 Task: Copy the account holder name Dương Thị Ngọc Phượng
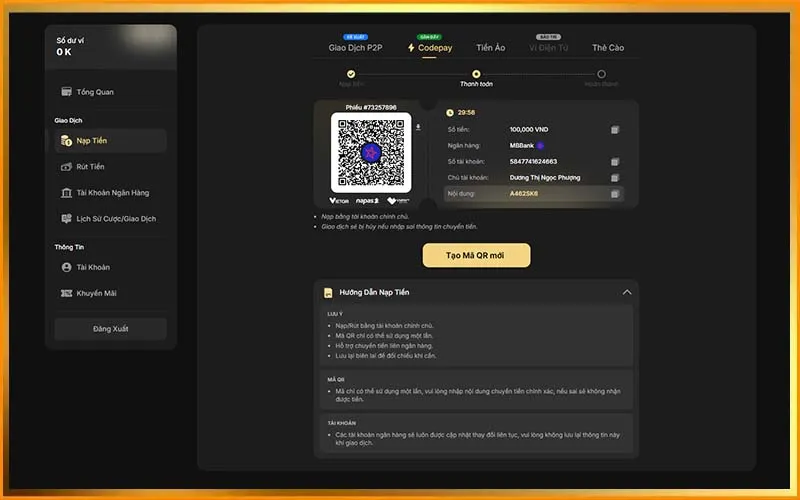click(x=615, y=178)
